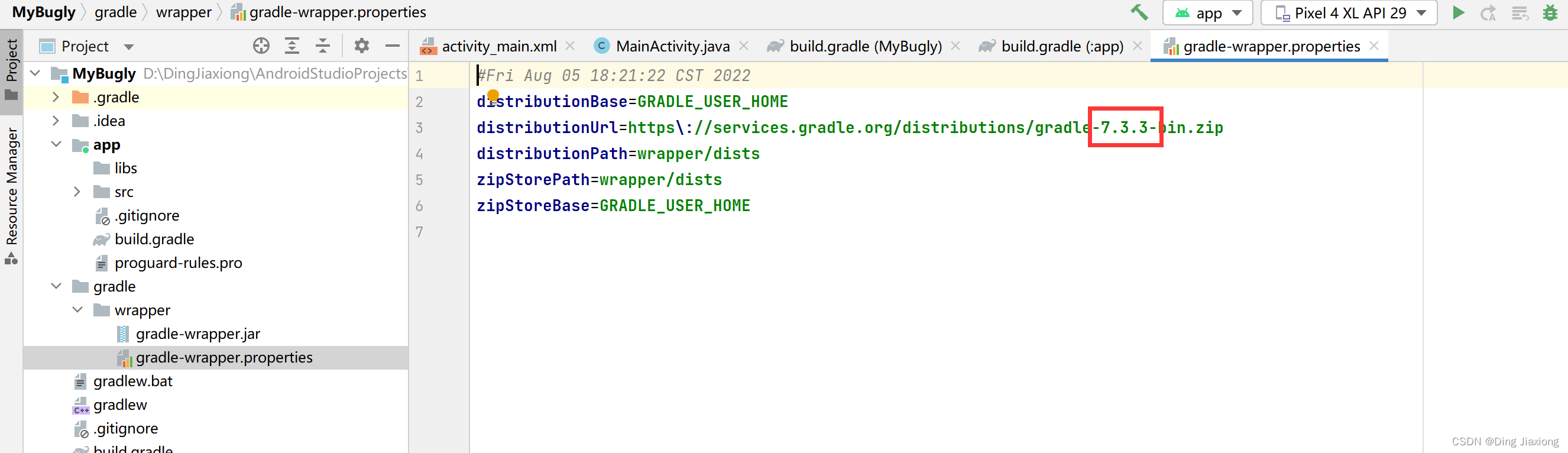Image resolution: width=1568 pixels, height=453 pixels.
Task: Click the wrapper folder icon
Action: point(102,310)
